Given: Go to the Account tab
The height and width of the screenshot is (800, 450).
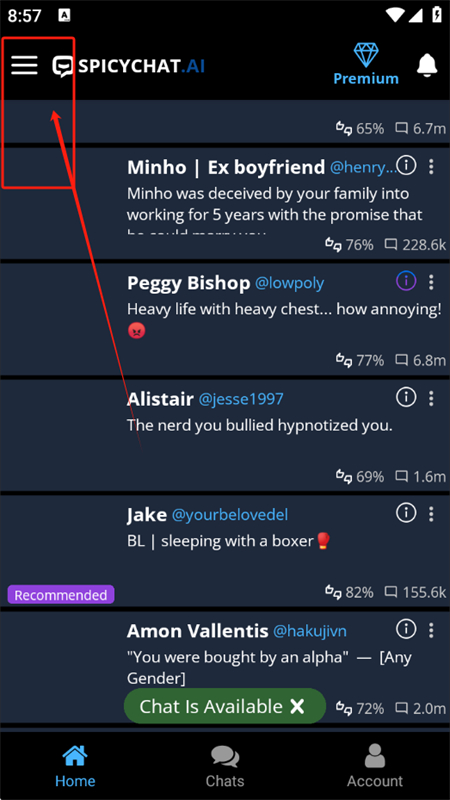Looking at the screenshot, I should (375, 766).
